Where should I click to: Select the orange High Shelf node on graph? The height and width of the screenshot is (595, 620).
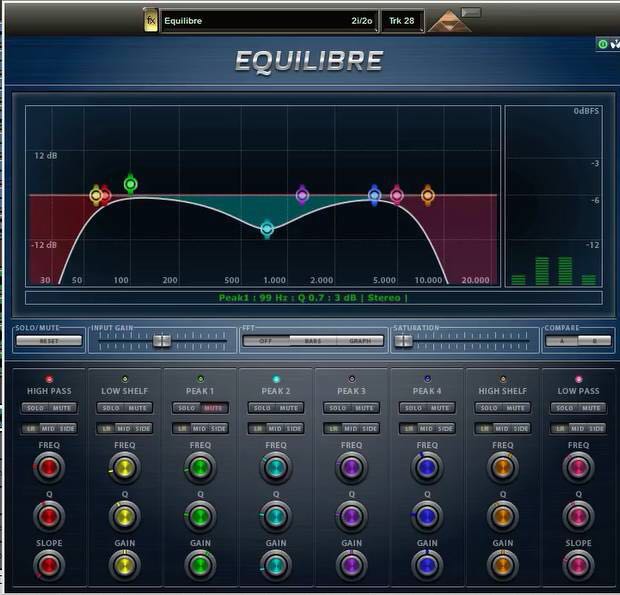click(427, 195)
